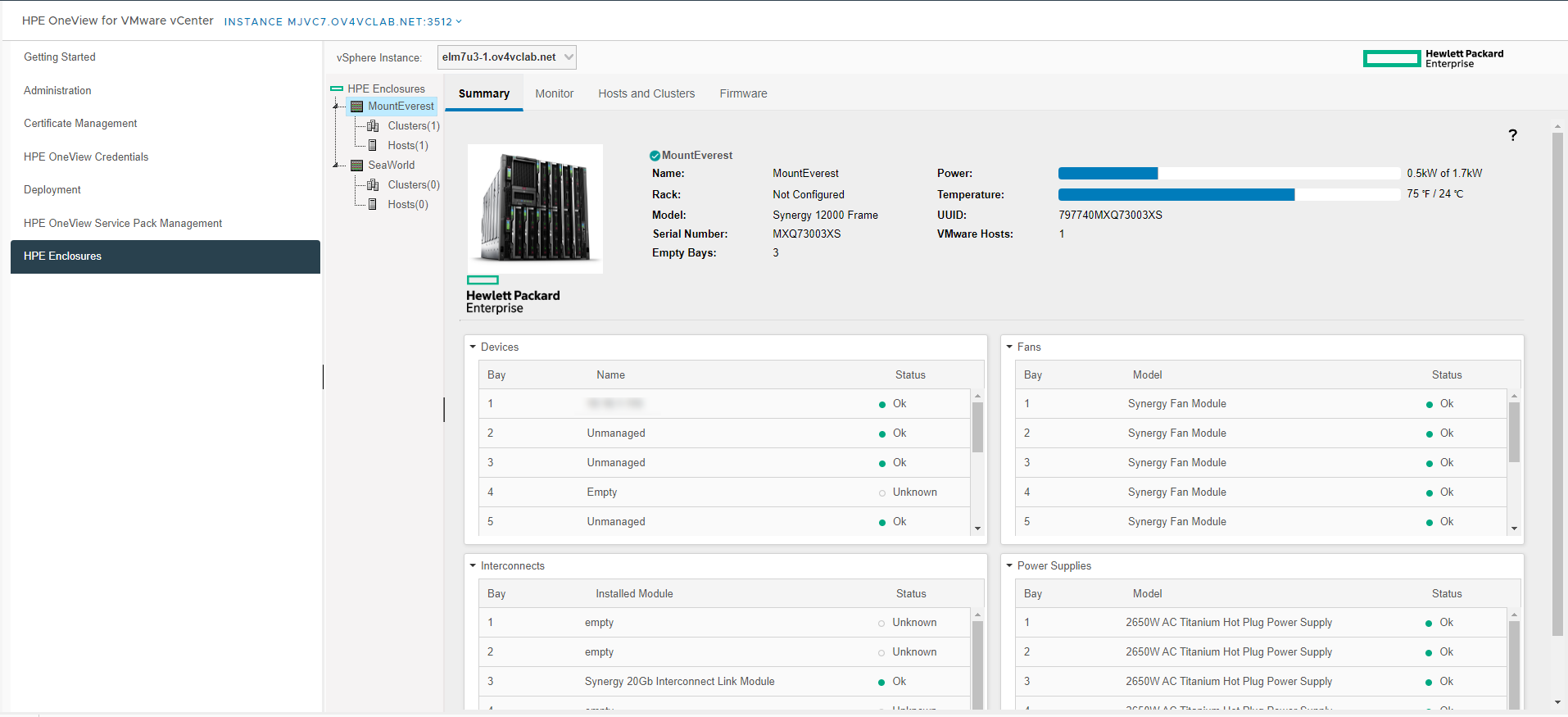Image resolution: width=1568 pixels, height=717 pixels.
Task: Click the Hewlett Packard Enterprise logo top right
Action: (x=1434, y=58)
